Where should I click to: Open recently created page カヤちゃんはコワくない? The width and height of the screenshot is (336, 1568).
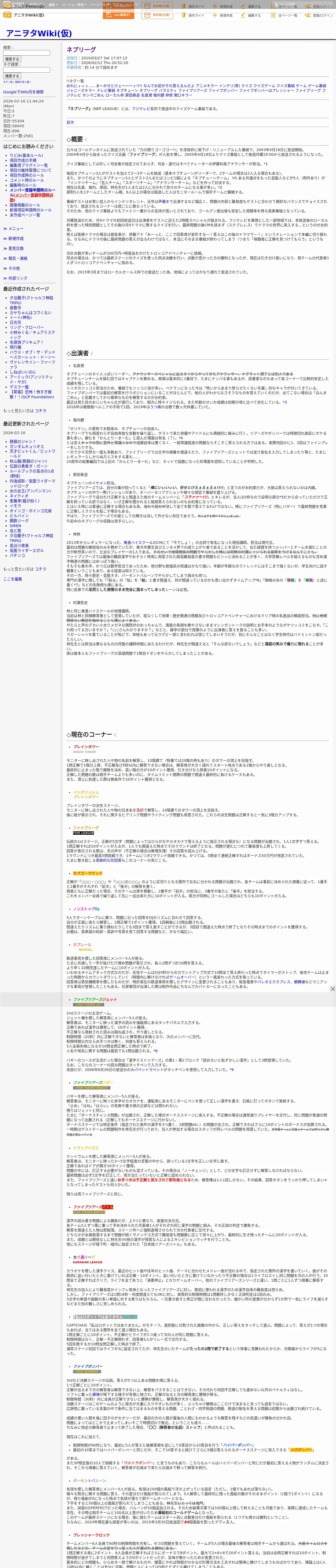(31, 313)
